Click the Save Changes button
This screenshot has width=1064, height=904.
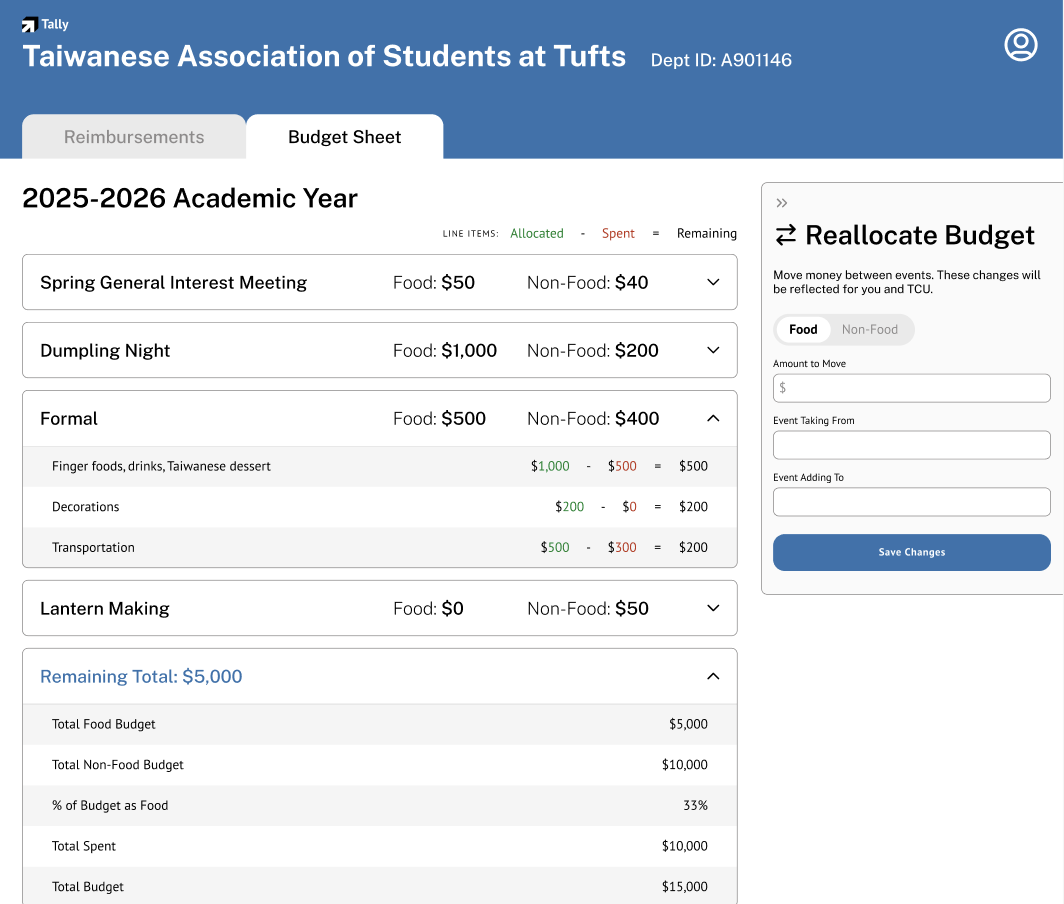(911, 552)
